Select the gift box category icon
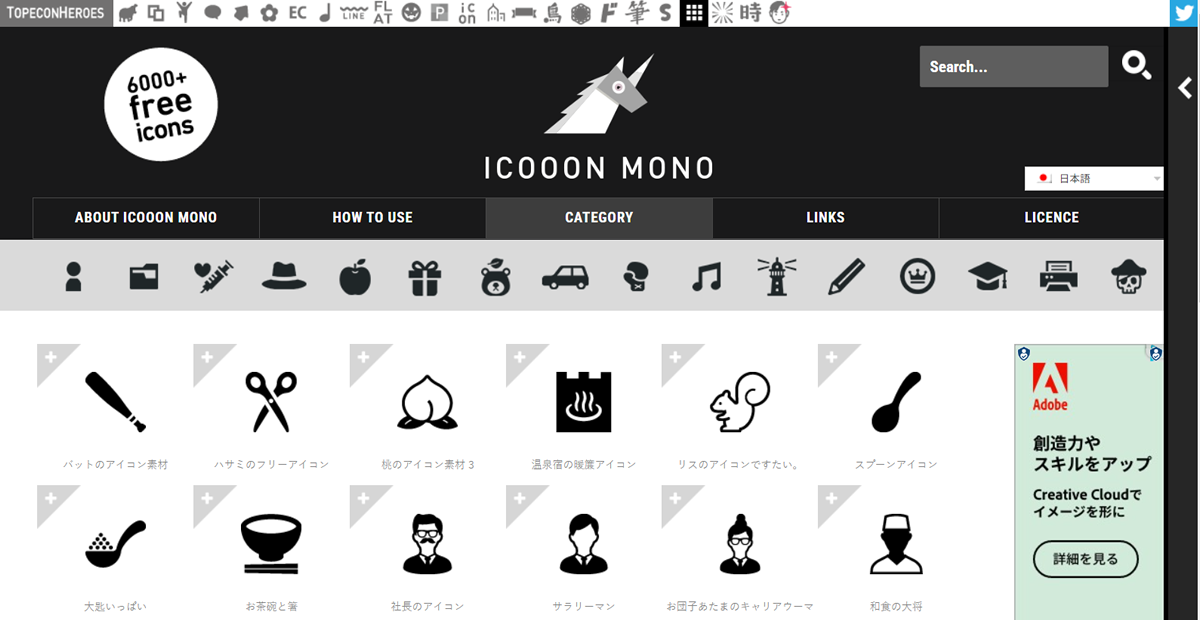 (x=425, y=277)
